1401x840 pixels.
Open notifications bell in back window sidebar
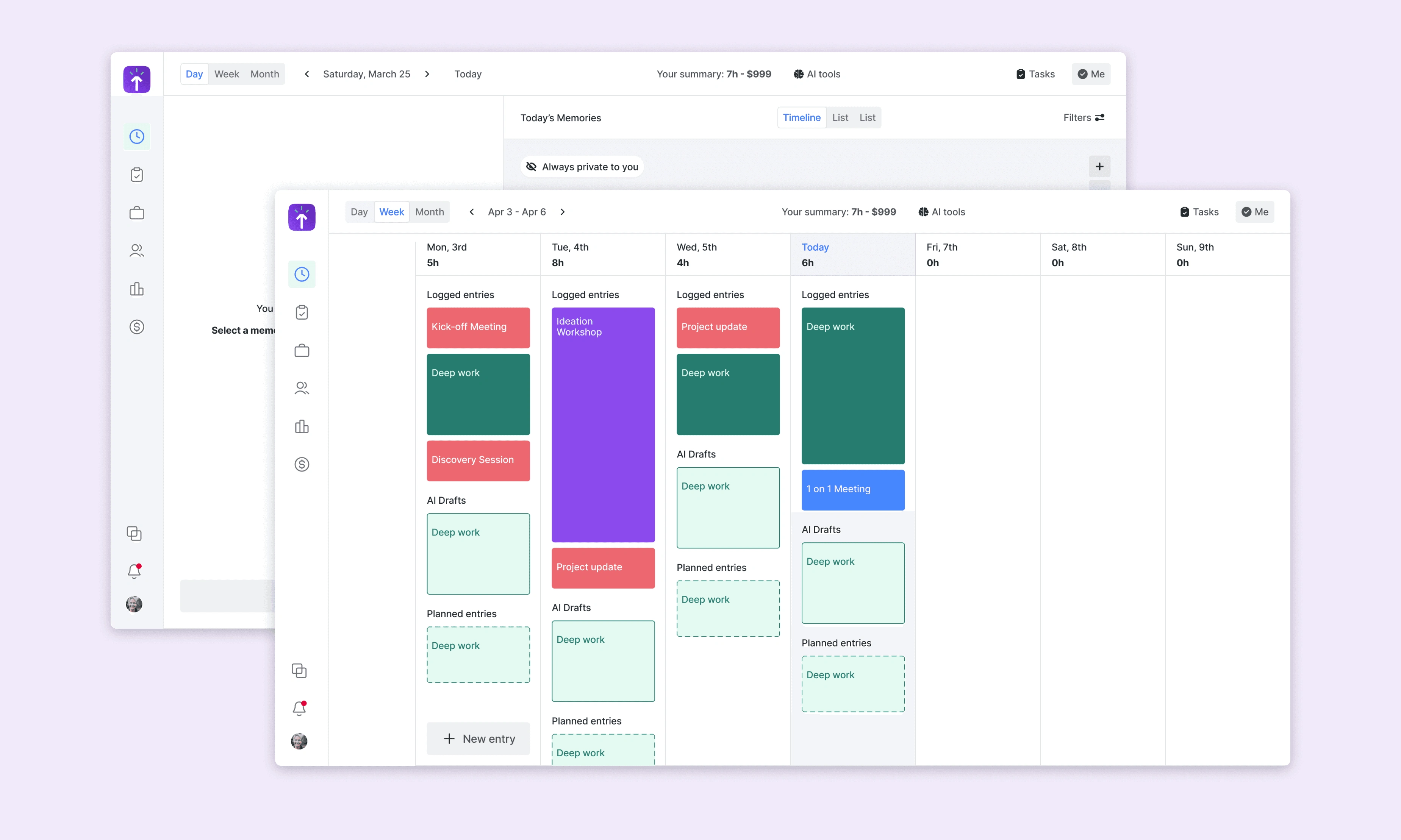tap(134, 571)
